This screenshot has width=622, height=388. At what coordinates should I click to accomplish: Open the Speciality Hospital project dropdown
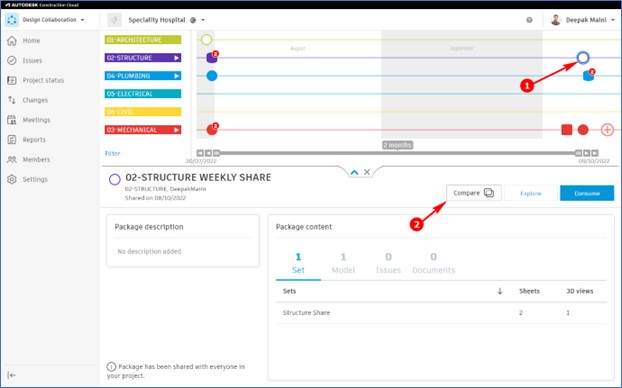203,20
